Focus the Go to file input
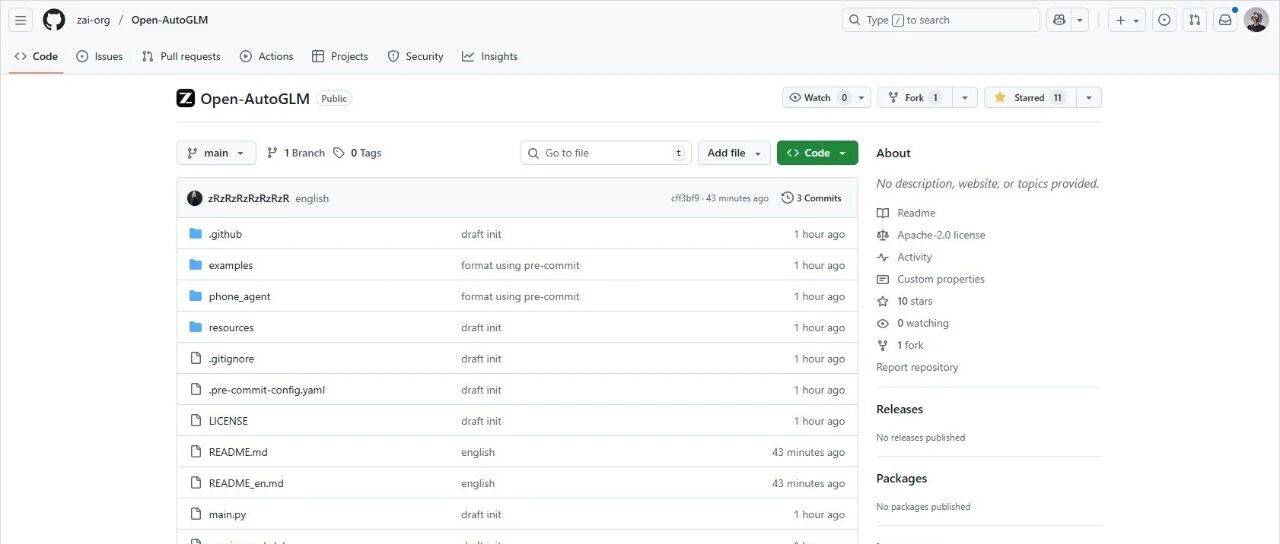Image resolution: width=1280 pixels, height=544 pixels. click(x=606, y=153)
